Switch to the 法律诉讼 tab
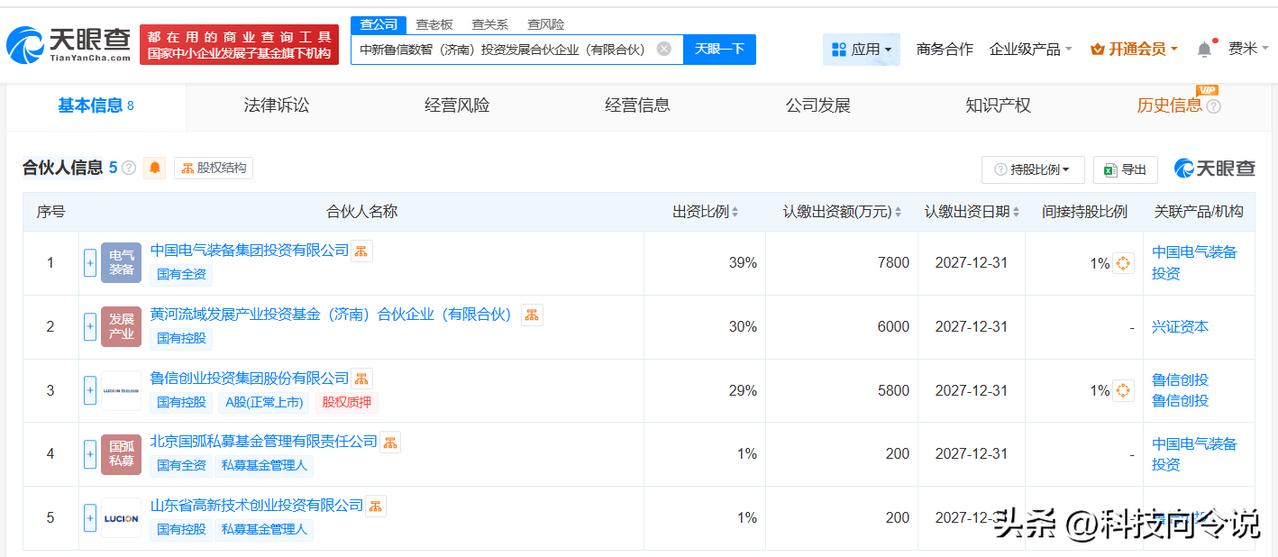This screenshot has width=1278, height=557. [x=276, y=105]
